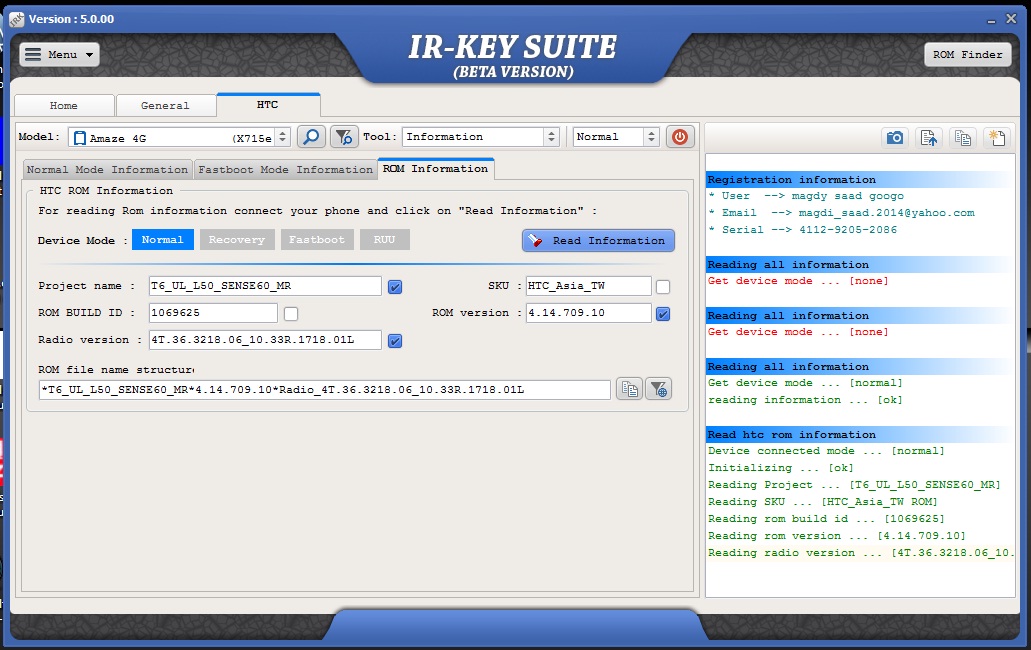
Task: Enable the SKU checkbox
Action: click(x=663, y=287)
